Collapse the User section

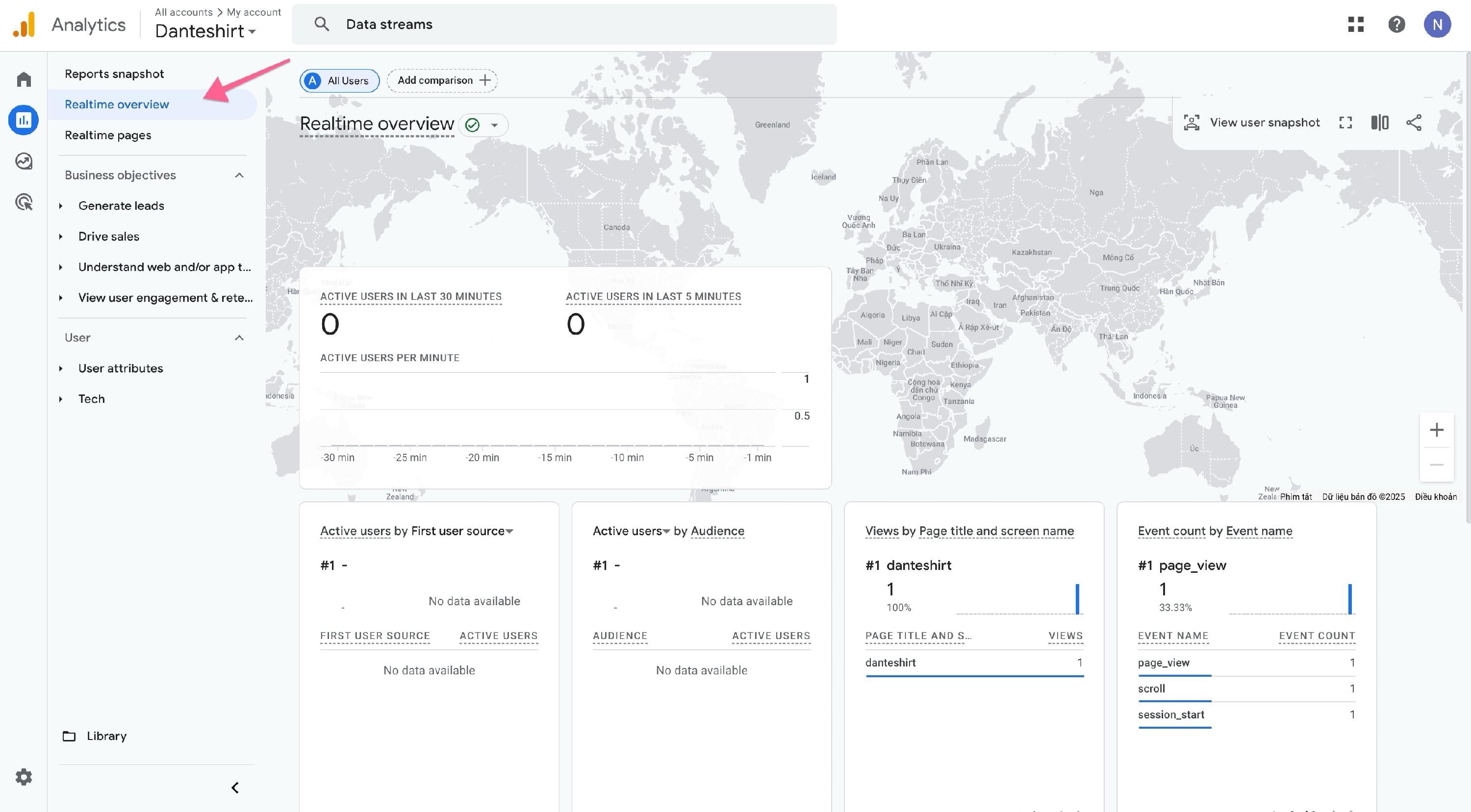pyautogui.click(x=239, y=338)
